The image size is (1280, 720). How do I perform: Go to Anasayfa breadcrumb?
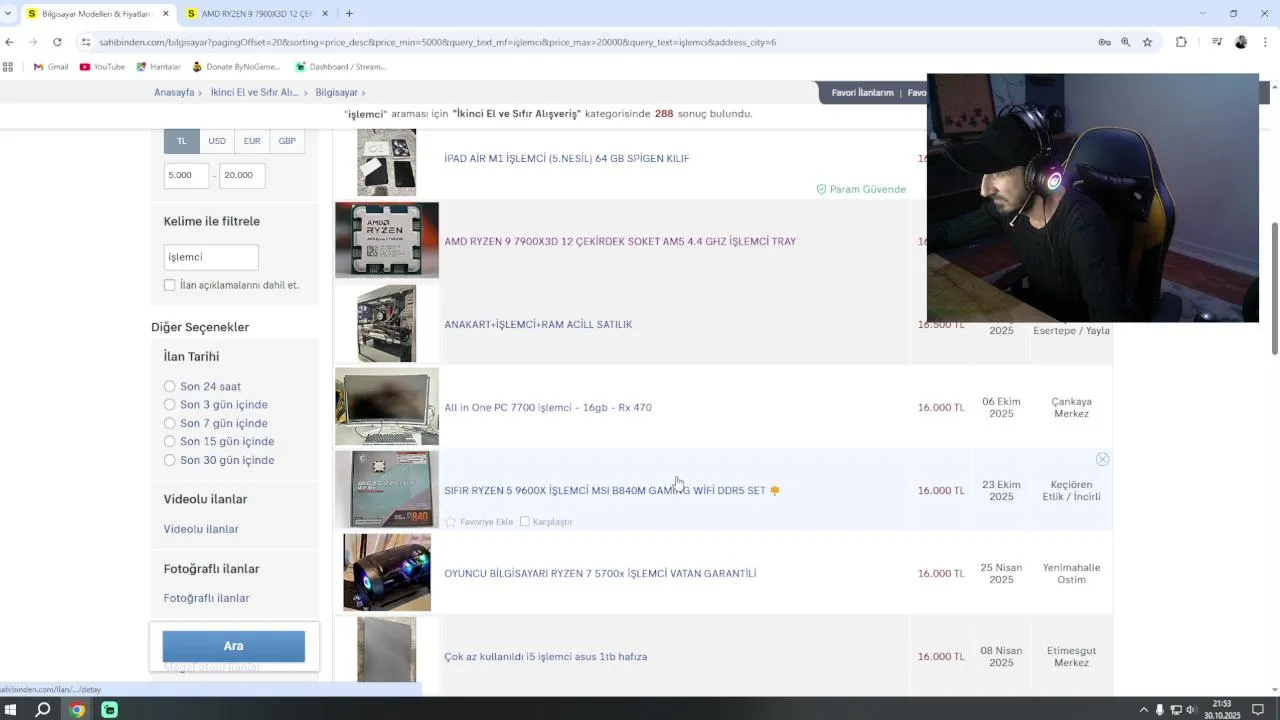click(x=174, y=92)
